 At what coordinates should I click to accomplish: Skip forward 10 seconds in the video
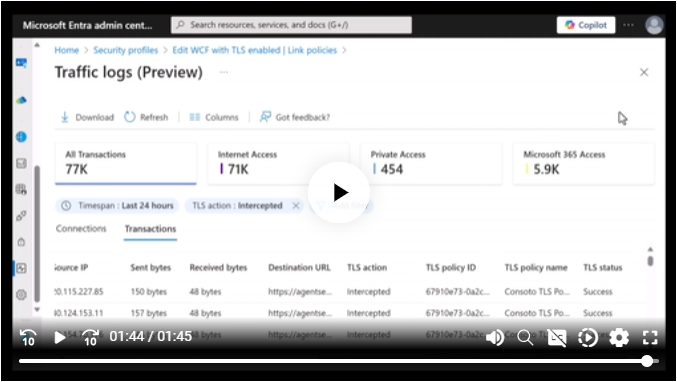(x=90, y=338)
